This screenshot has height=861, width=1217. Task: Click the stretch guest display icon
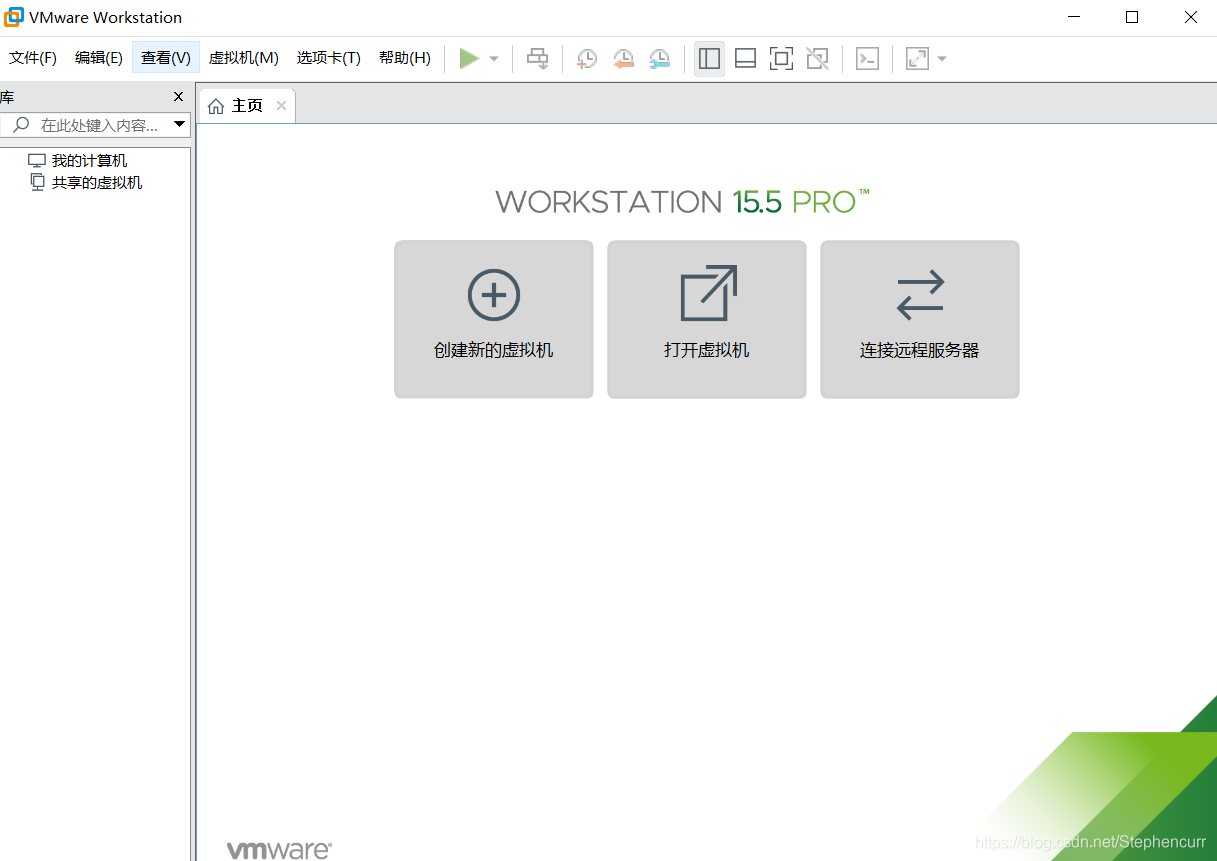pos(917,59)
